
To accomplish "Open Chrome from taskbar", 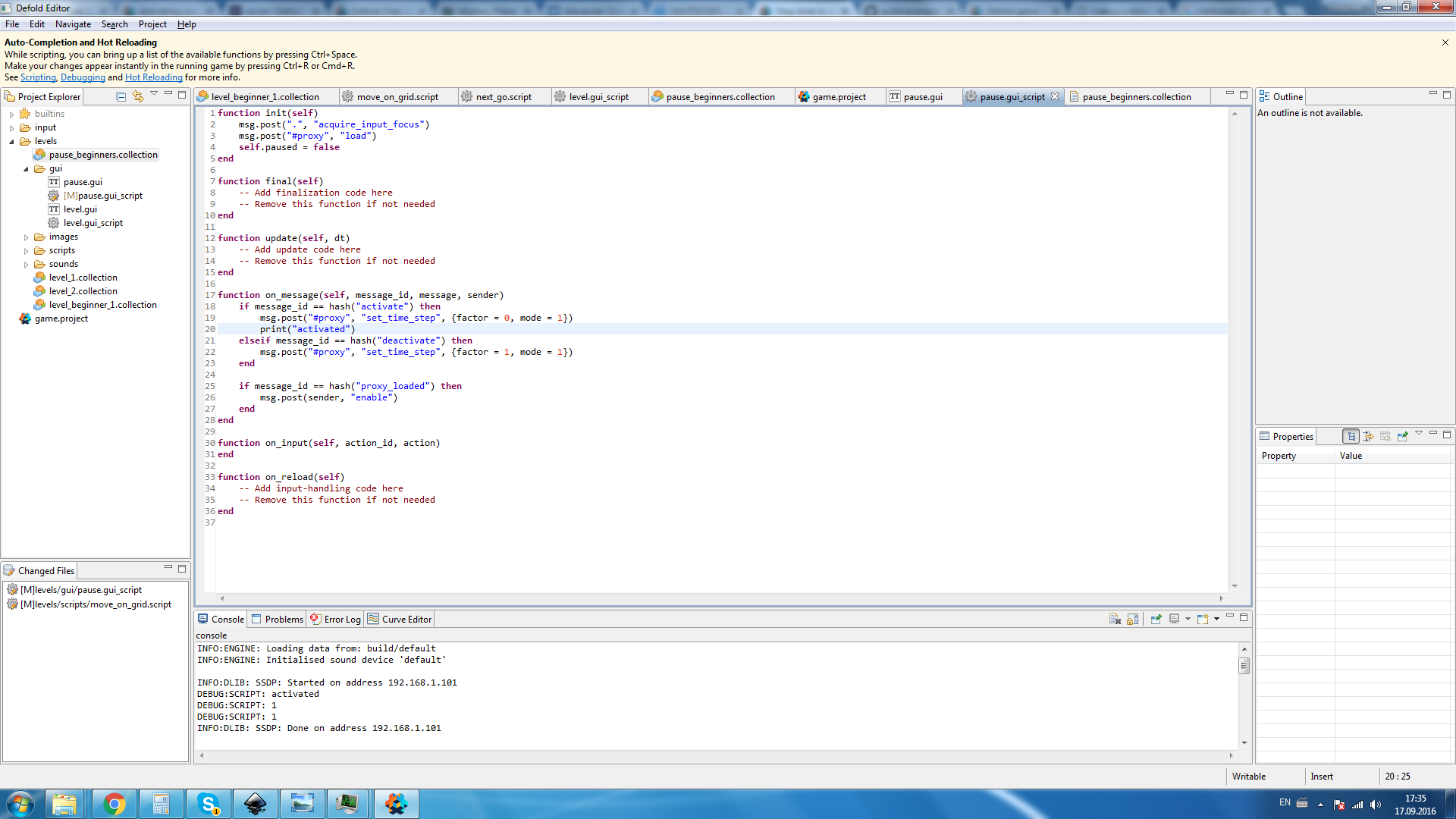I will point(115,804).
